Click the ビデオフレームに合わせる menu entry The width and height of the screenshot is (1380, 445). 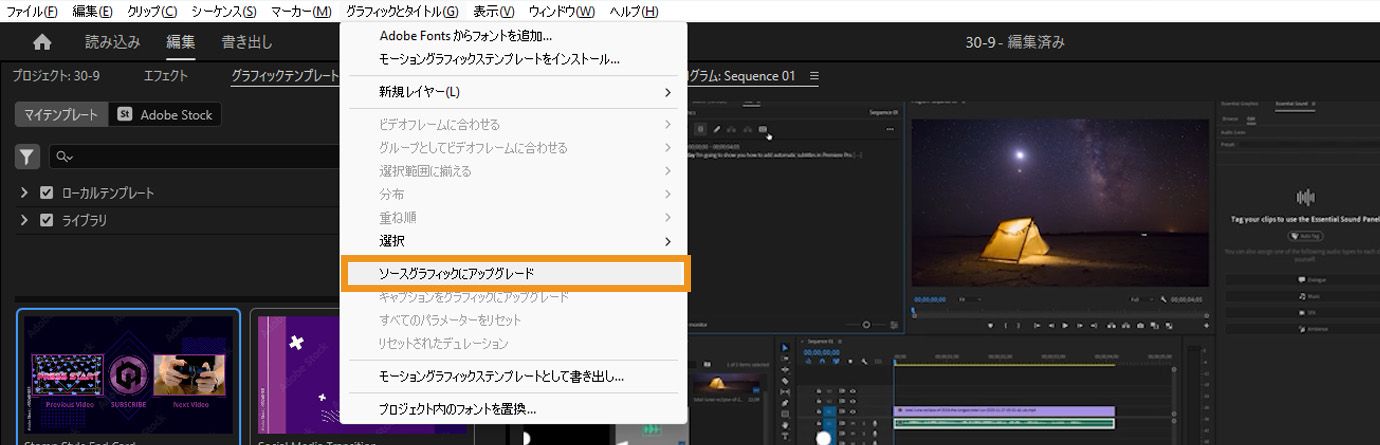pos(513,125)
